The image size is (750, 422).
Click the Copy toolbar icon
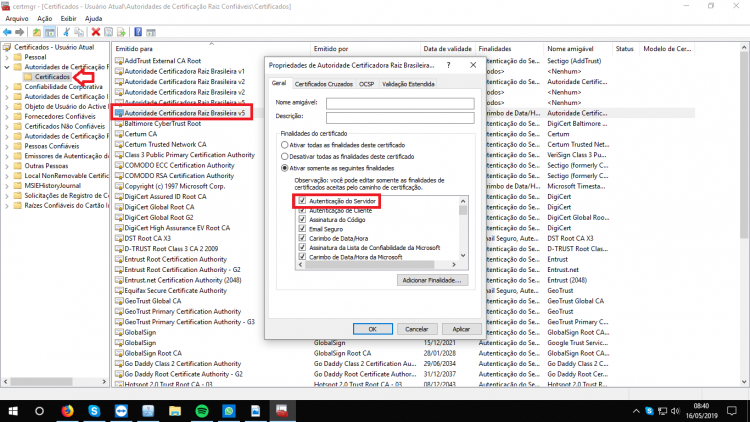point(79,32)
